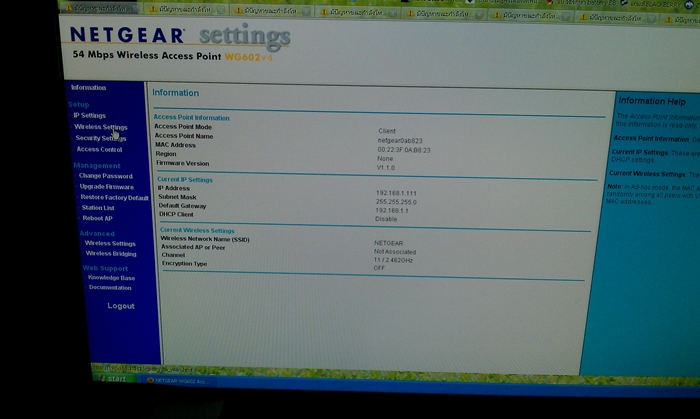This screenshot has width=700, height=419.
Task: Open Change Password page
Action: pyautogui.click(x=105, y=176)
